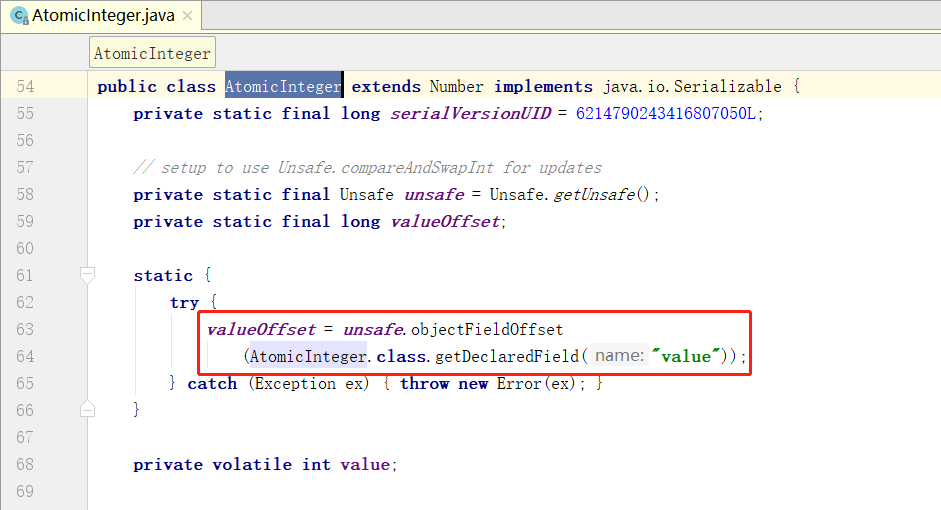The width and height of the screenshot is (941, 510).
Task: Collapse the static block fold marker on line 61
Action: point(87,275)
